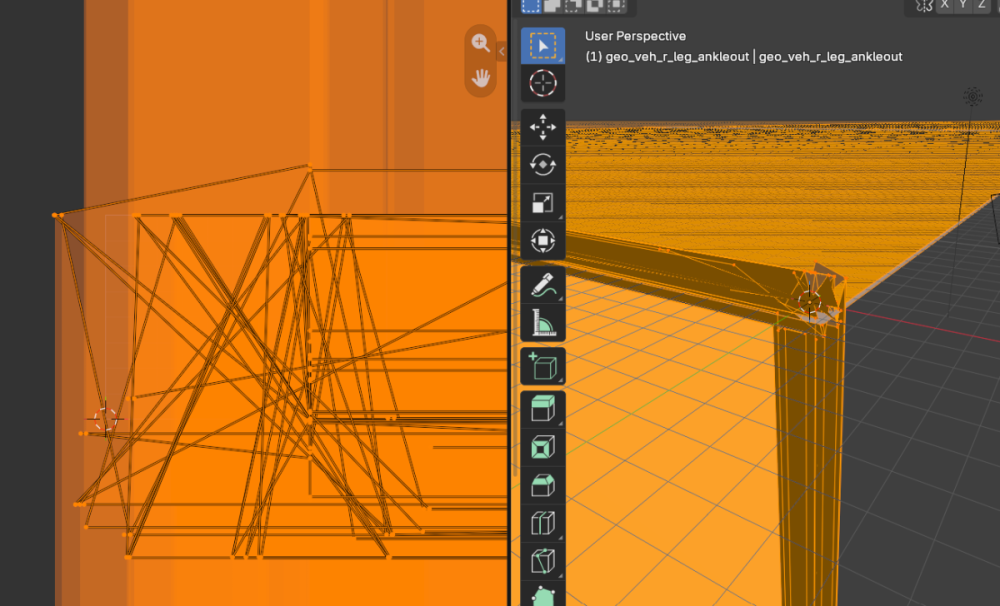Choose the Subtract Selection mode
The height and width of the screenshot is (606, 1000).
[573, 6]
